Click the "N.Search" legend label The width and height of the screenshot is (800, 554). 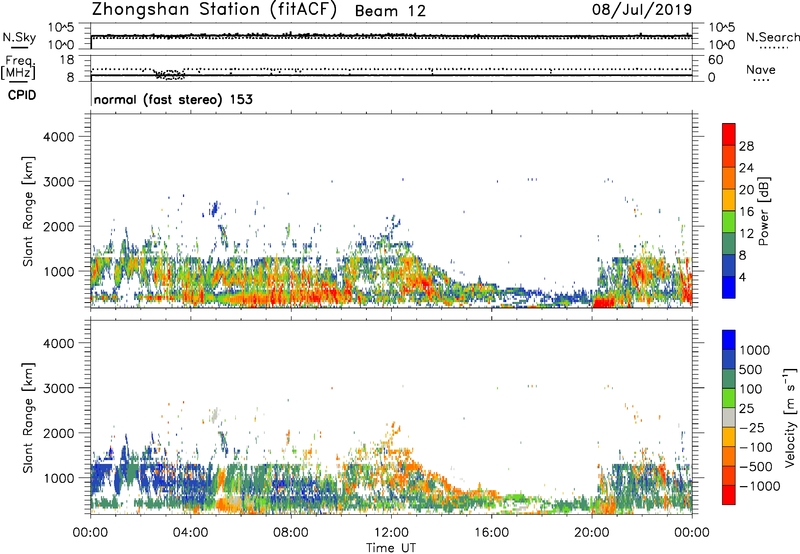(x=773, y=37)
